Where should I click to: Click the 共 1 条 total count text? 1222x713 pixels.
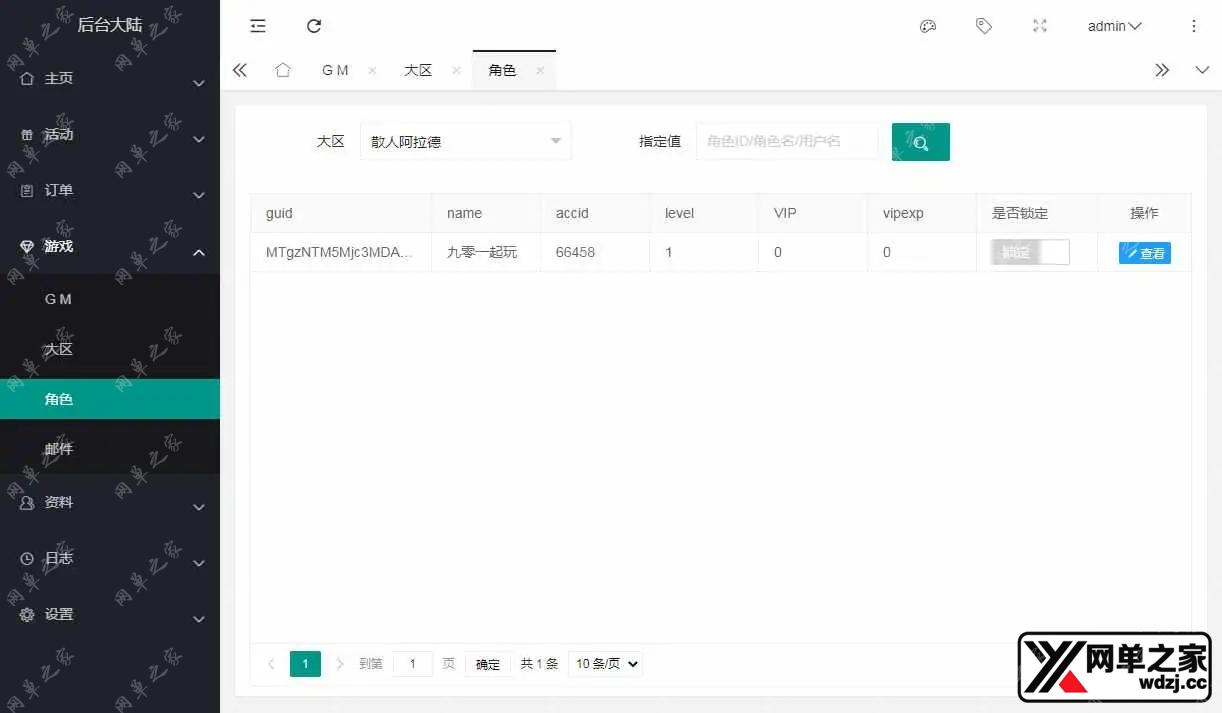coord(539,664)
